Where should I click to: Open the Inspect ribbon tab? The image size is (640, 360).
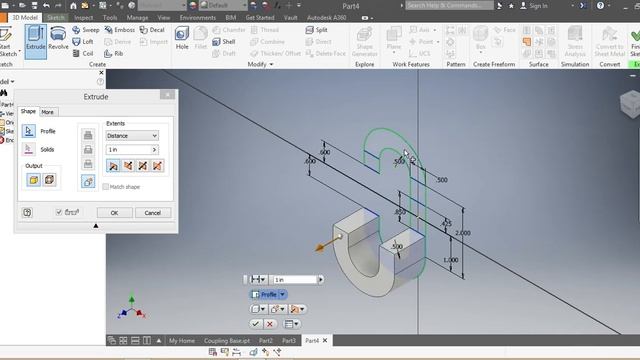pyautogui.click(x=83, y=18)
